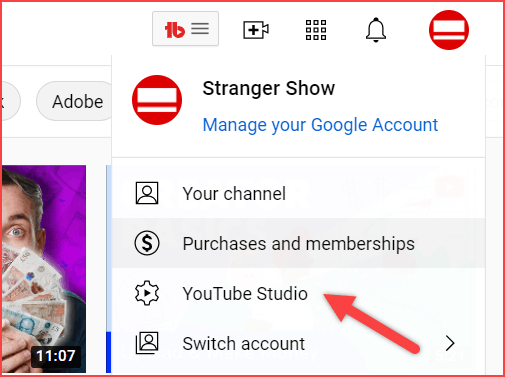Select Your channel menu entry
The height and width of the screenshot is (377, 505).
click(298, 193)
